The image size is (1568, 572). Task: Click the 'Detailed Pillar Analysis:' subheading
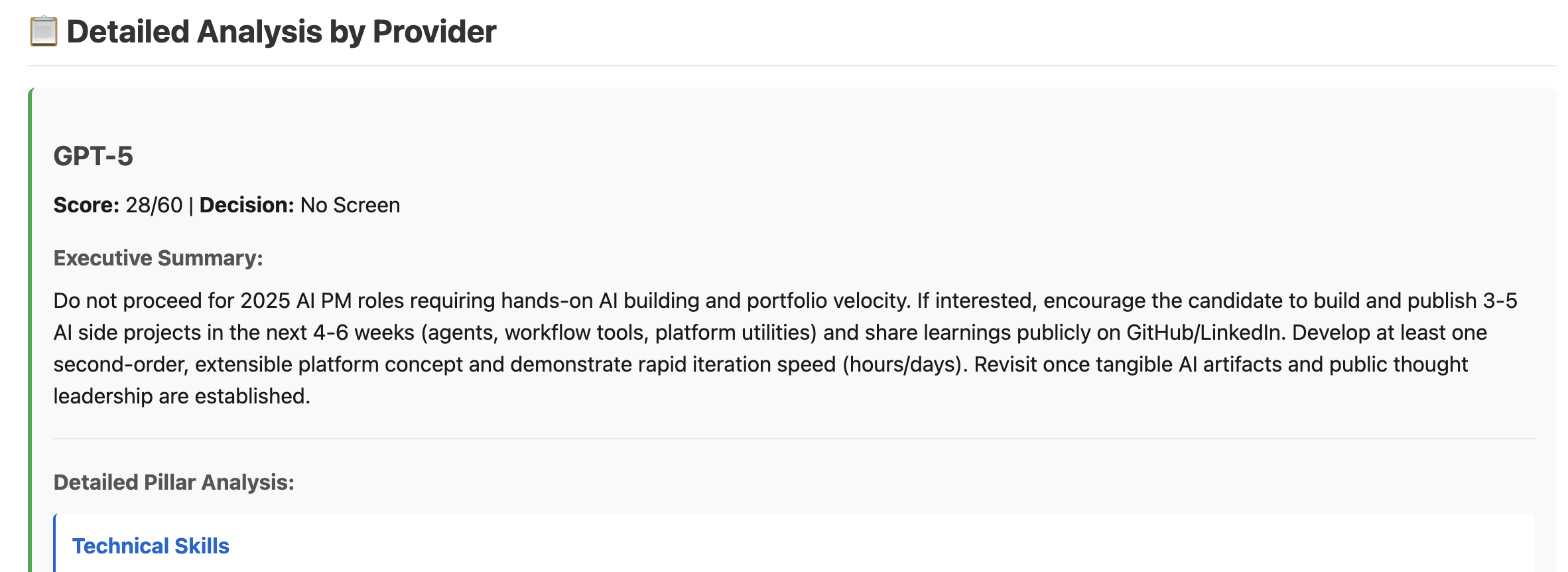click(174, 482)
